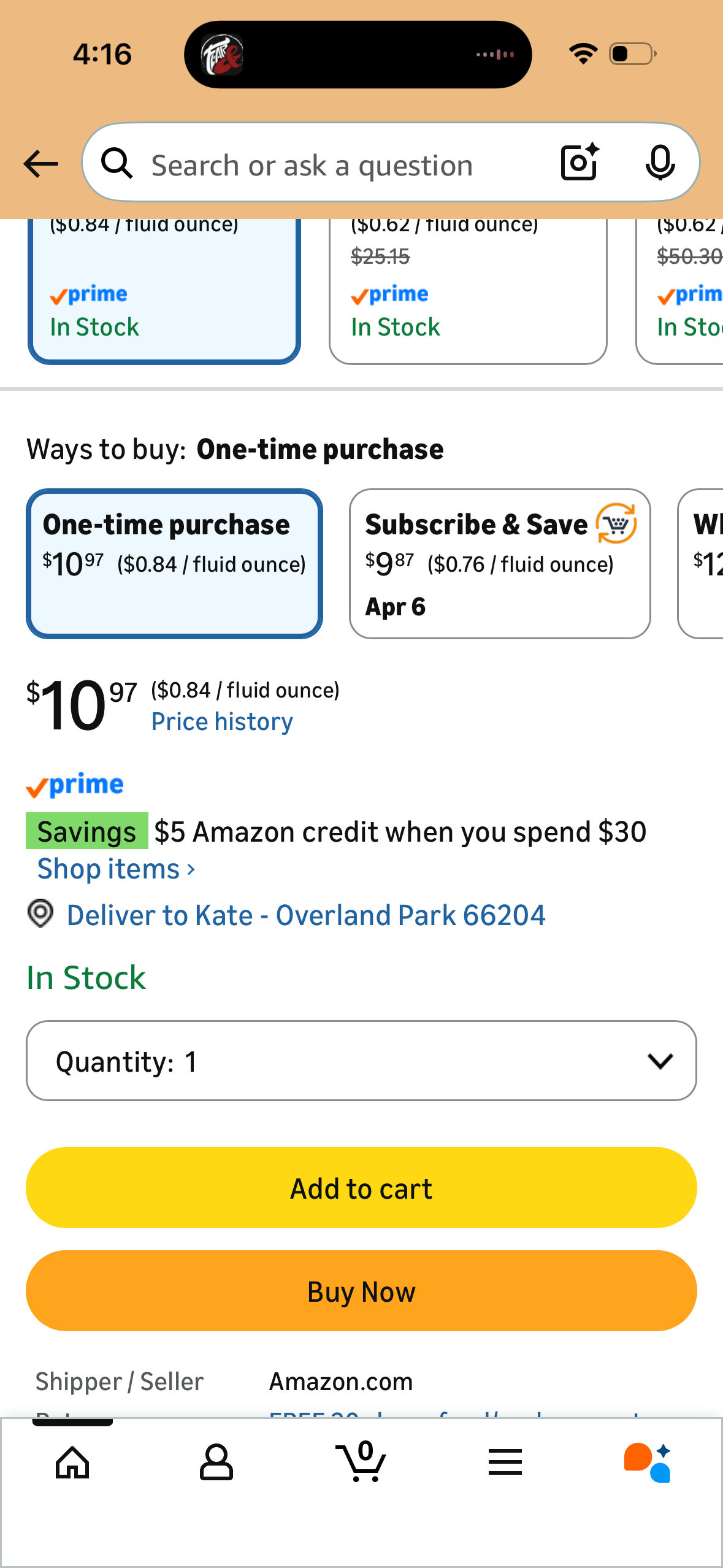Open the Price history link

click(222, 721)
